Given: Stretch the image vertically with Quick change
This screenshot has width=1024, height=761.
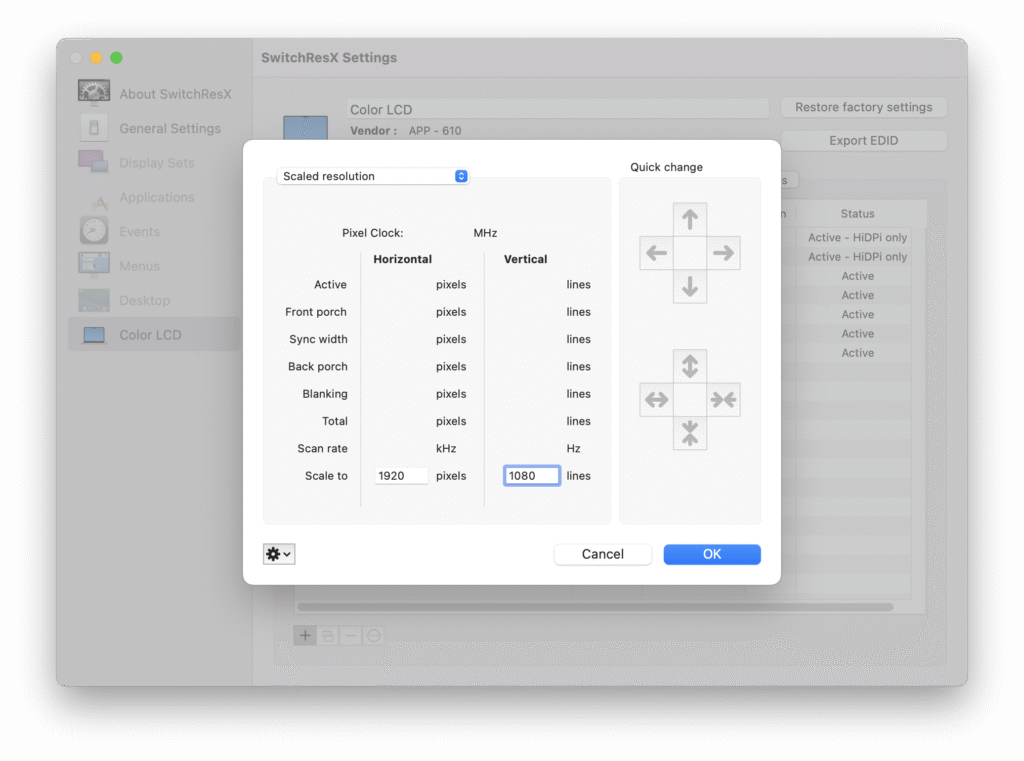Looking at the screenshot, I should tap(690, 366).
